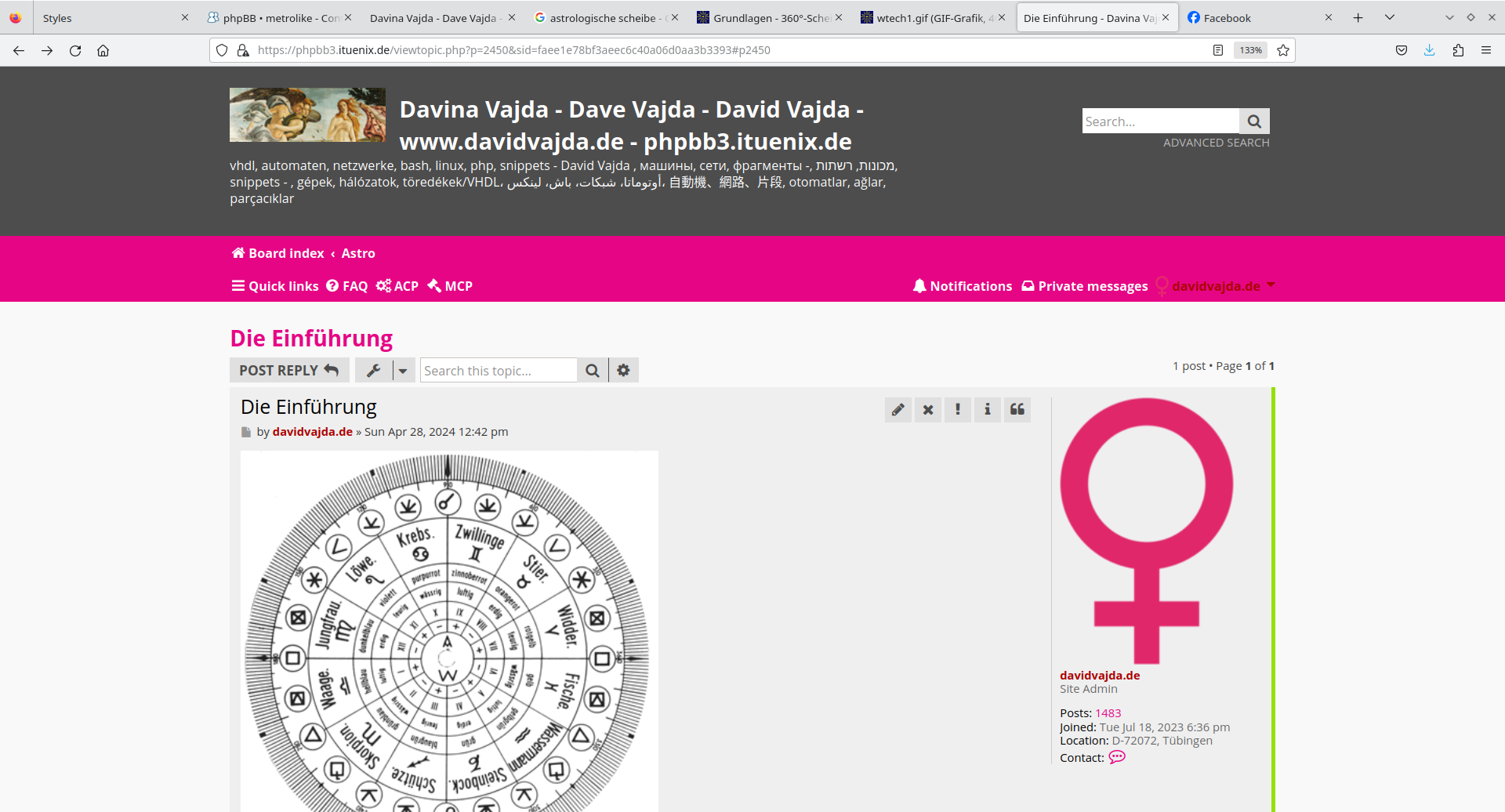Viewport: 1505px width, 812px height.
Task: Open the ADVANCED SEARCH link
Action: tap(1216, 143)
